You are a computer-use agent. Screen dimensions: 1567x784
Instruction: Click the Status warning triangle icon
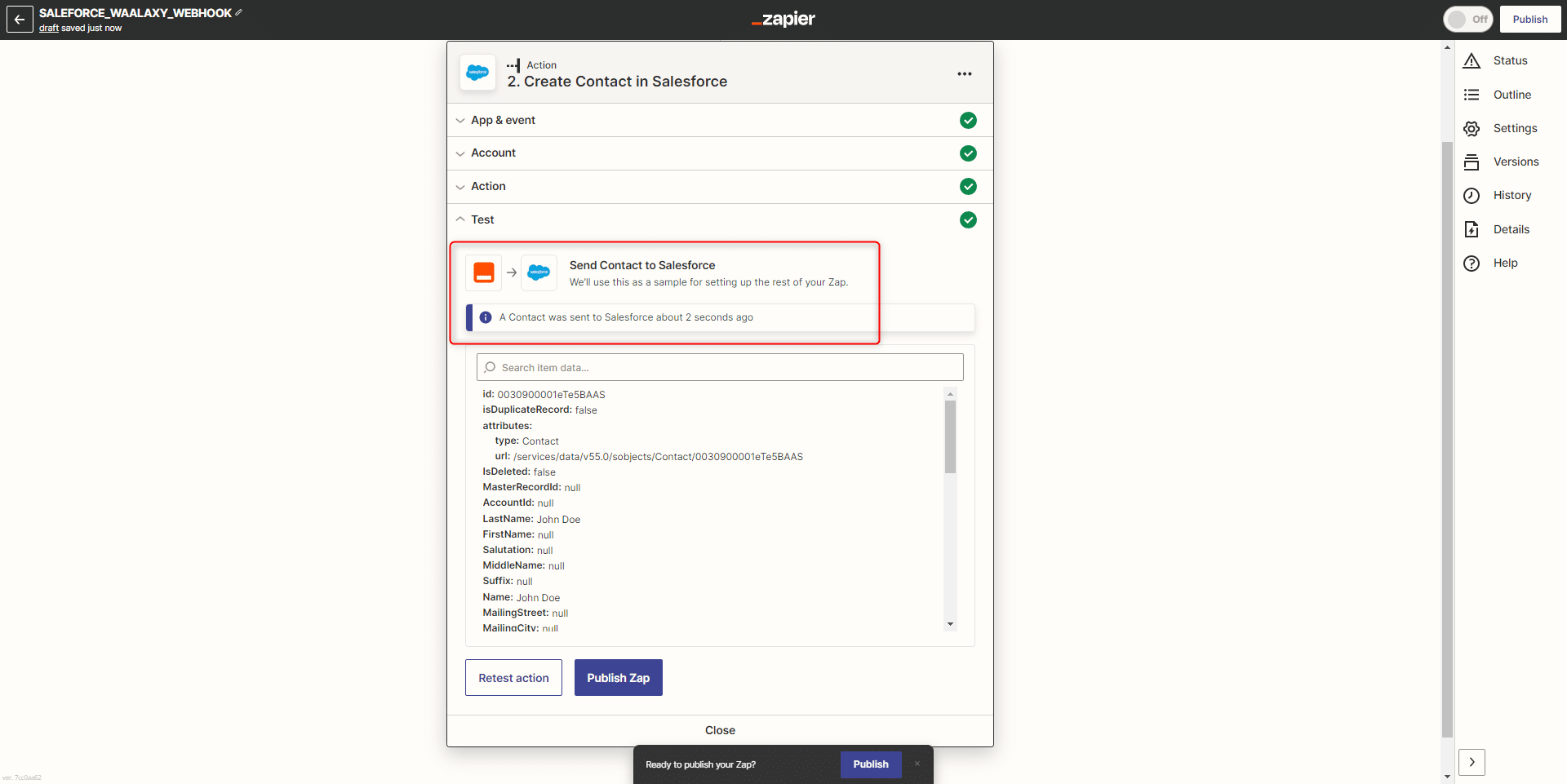pos(1472,60)
